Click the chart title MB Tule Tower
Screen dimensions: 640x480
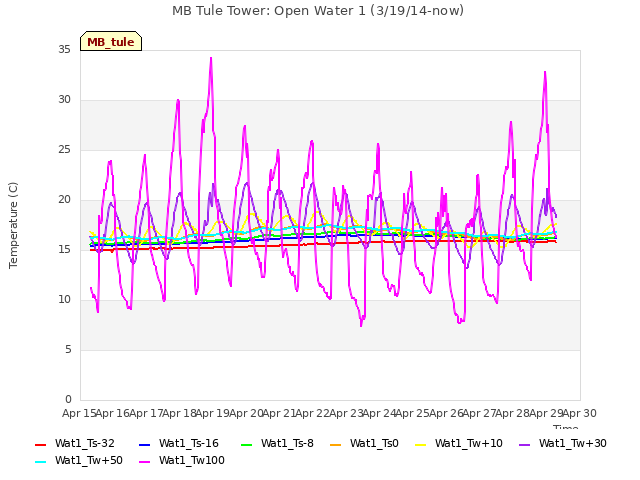(318, 11)
